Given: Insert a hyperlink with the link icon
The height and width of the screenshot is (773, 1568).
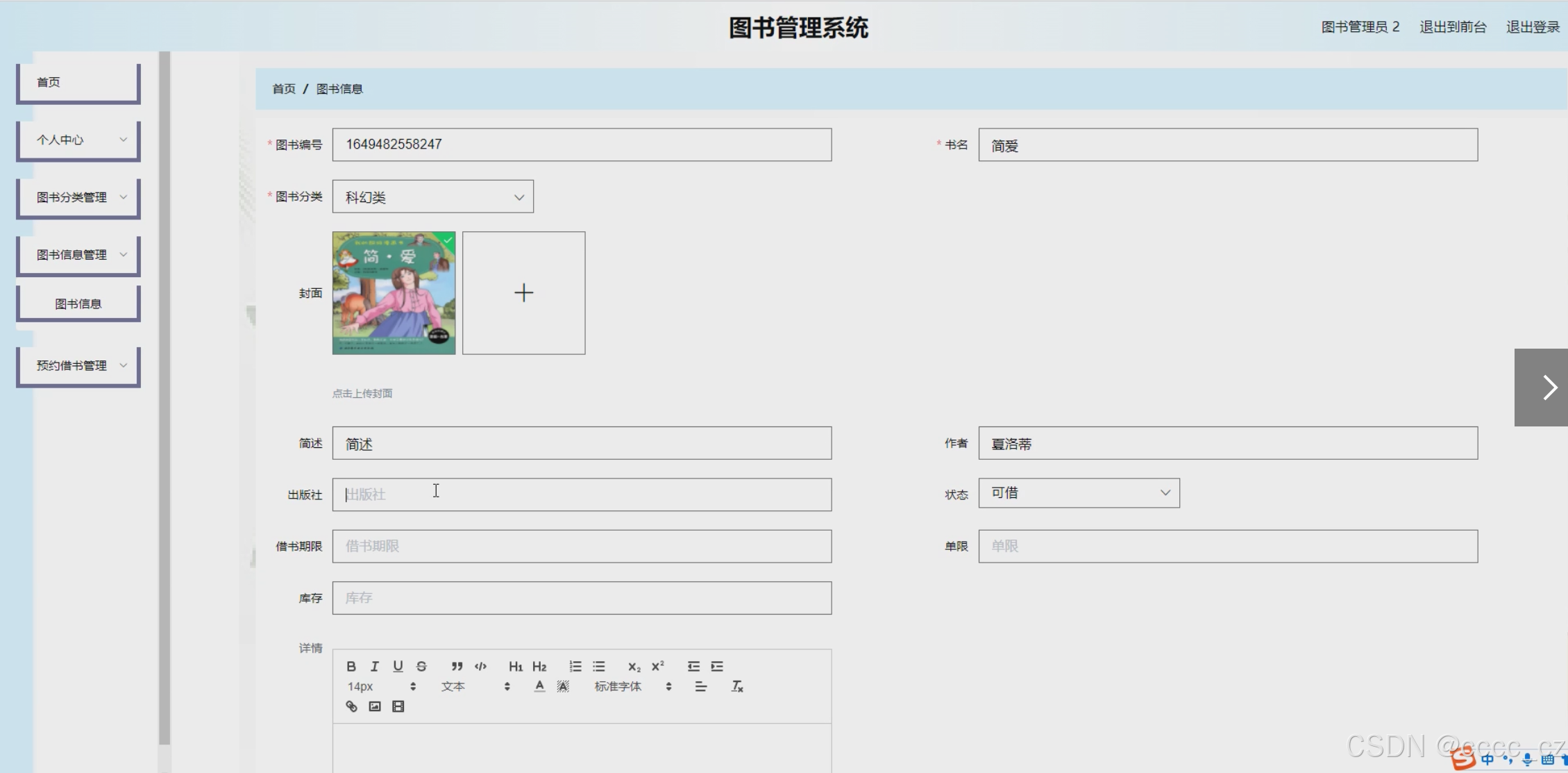Looking at the screenshot, I should tap(351, 706).
